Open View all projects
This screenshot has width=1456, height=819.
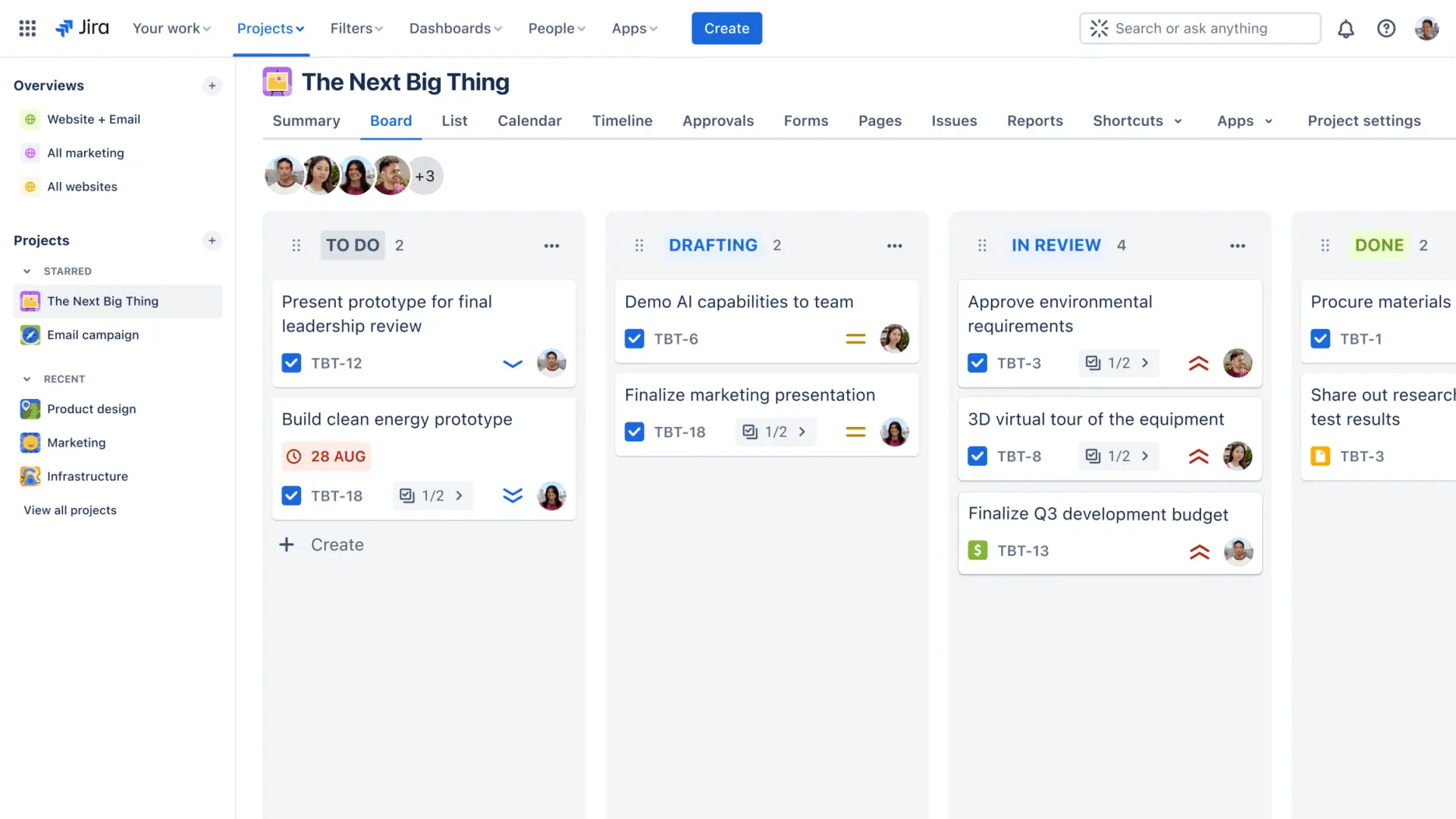click(69, 510)
